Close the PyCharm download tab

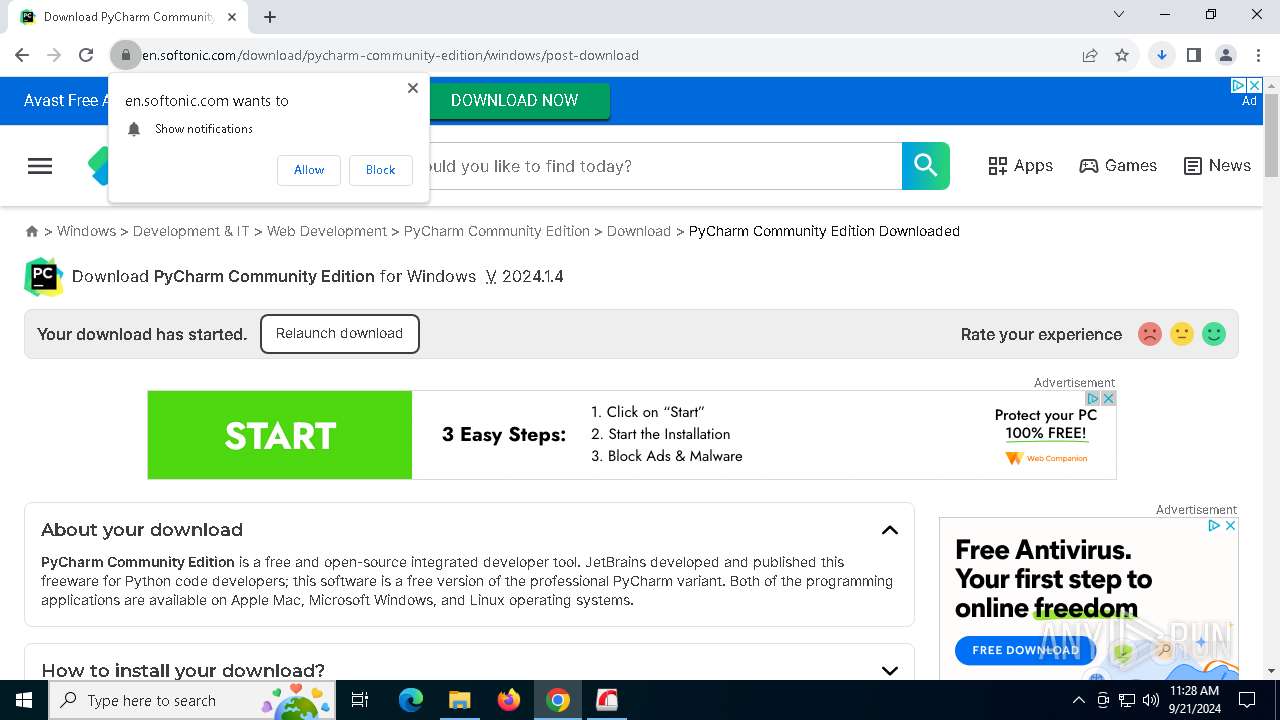(x=233, y=16)
